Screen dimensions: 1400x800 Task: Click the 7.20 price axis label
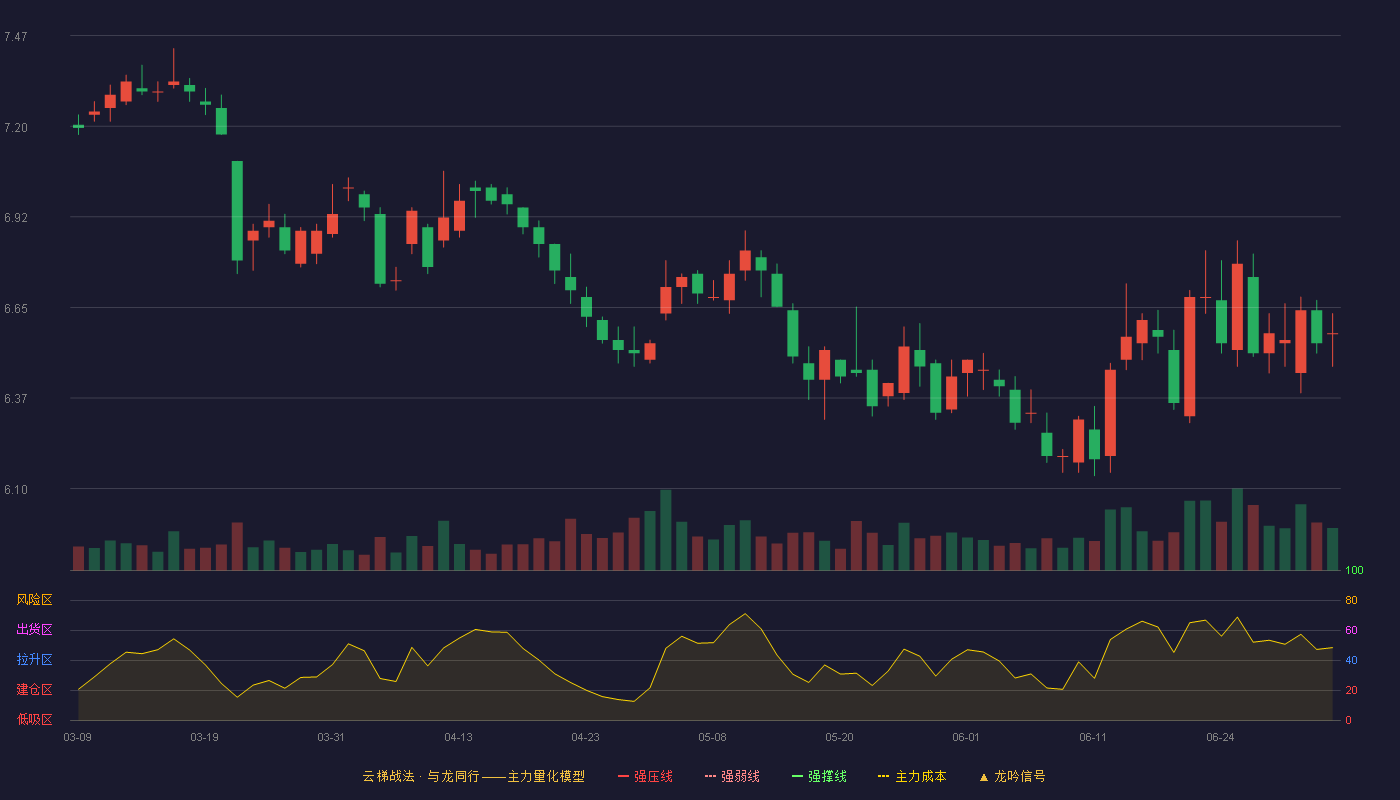point(15,128)
